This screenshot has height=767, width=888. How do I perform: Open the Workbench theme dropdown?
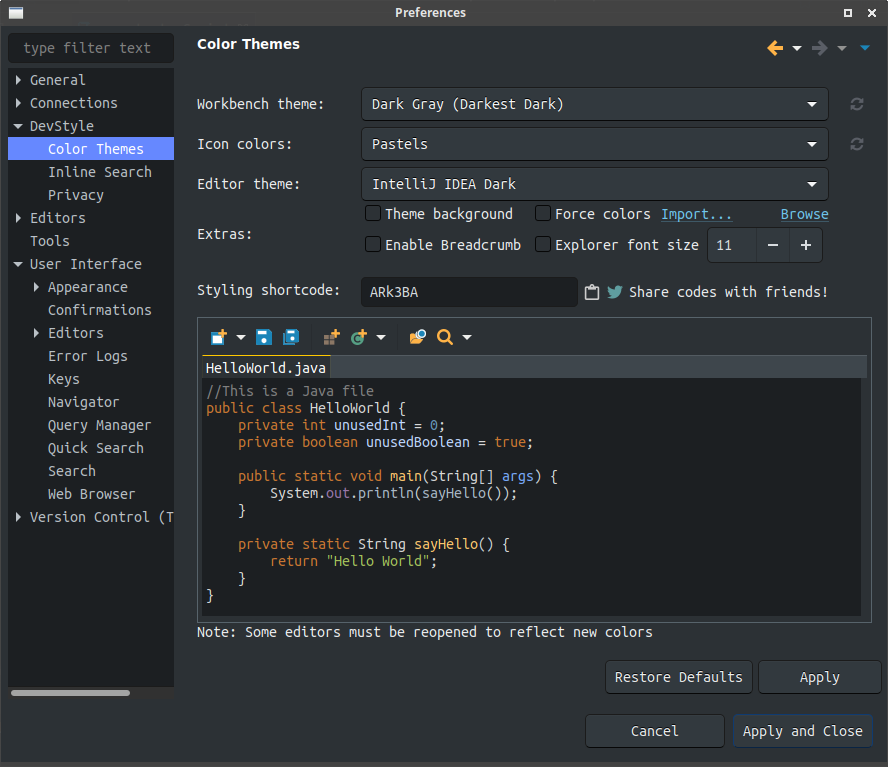coord(595,104)
